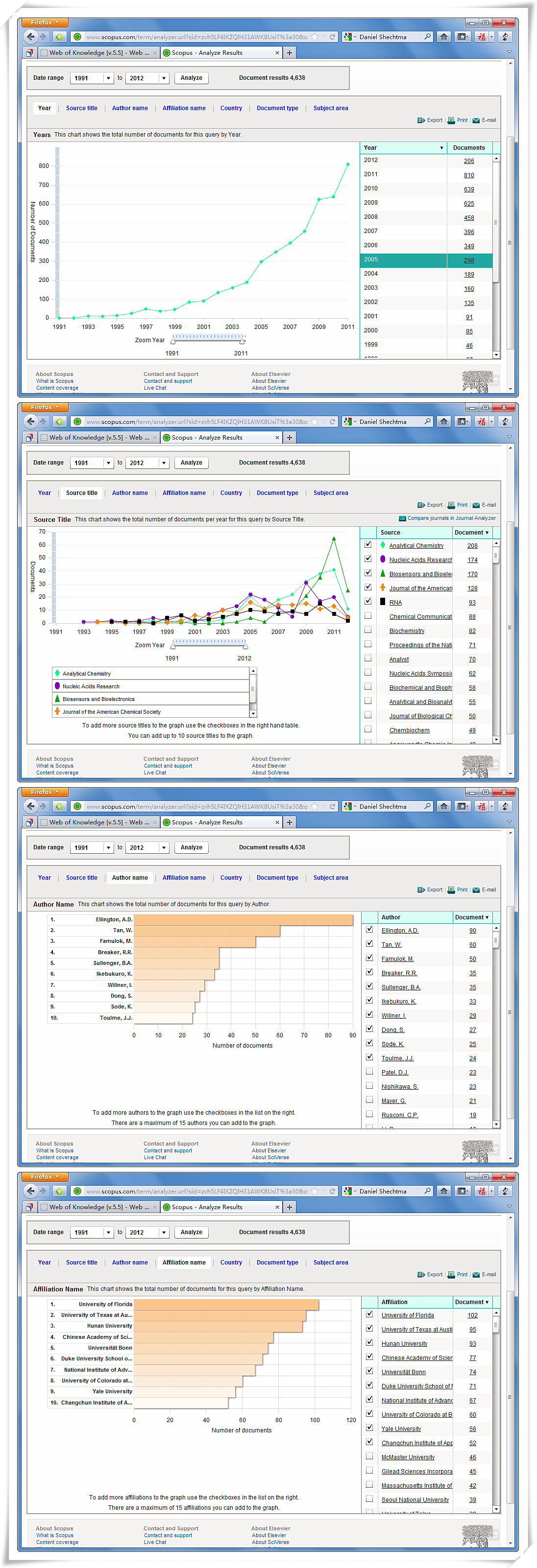The width and height of the screenshot is (537, 1568).
Task: Open Subject area tab in Affiliation Name window
Action: (330, 1263)
